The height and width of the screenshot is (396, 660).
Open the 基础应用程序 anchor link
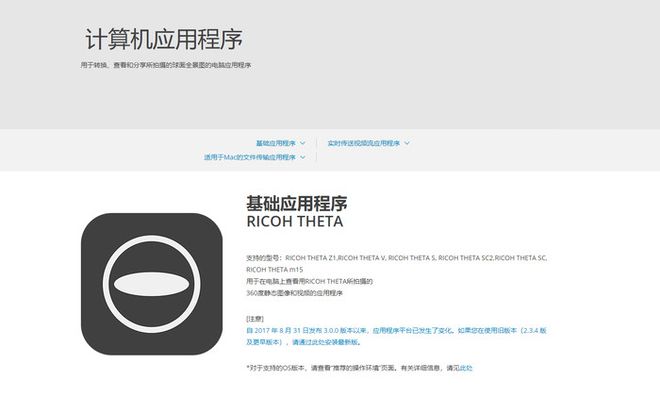point(276,143)
